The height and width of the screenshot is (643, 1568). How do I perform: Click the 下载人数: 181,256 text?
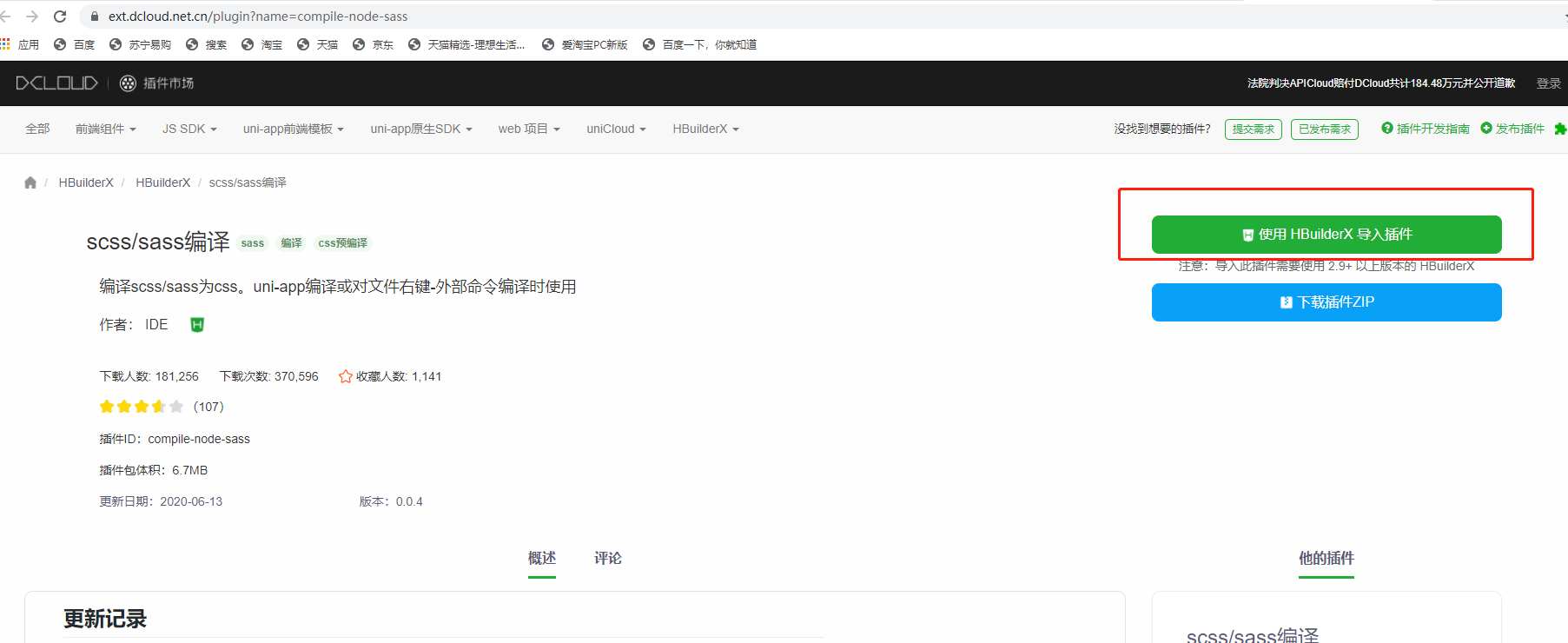pyautogui.click(x=149, y=376)
